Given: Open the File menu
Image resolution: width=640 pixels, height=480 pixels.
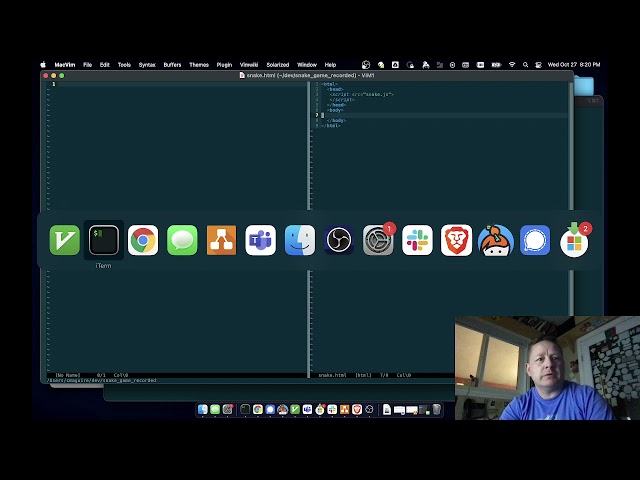Looking at the screenshot, I should pyautogui.click(x=87, y=64).
